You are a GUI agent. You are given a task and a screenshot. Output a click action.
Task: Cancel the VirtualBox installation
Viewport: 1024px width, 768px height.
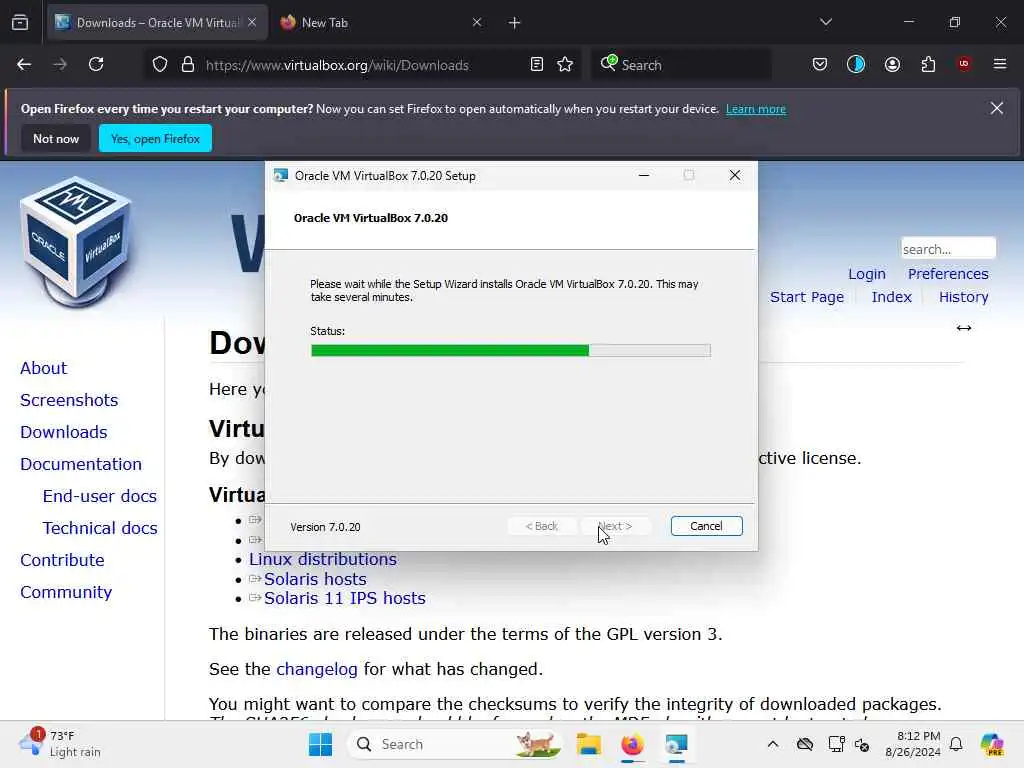tap(707, 526)
